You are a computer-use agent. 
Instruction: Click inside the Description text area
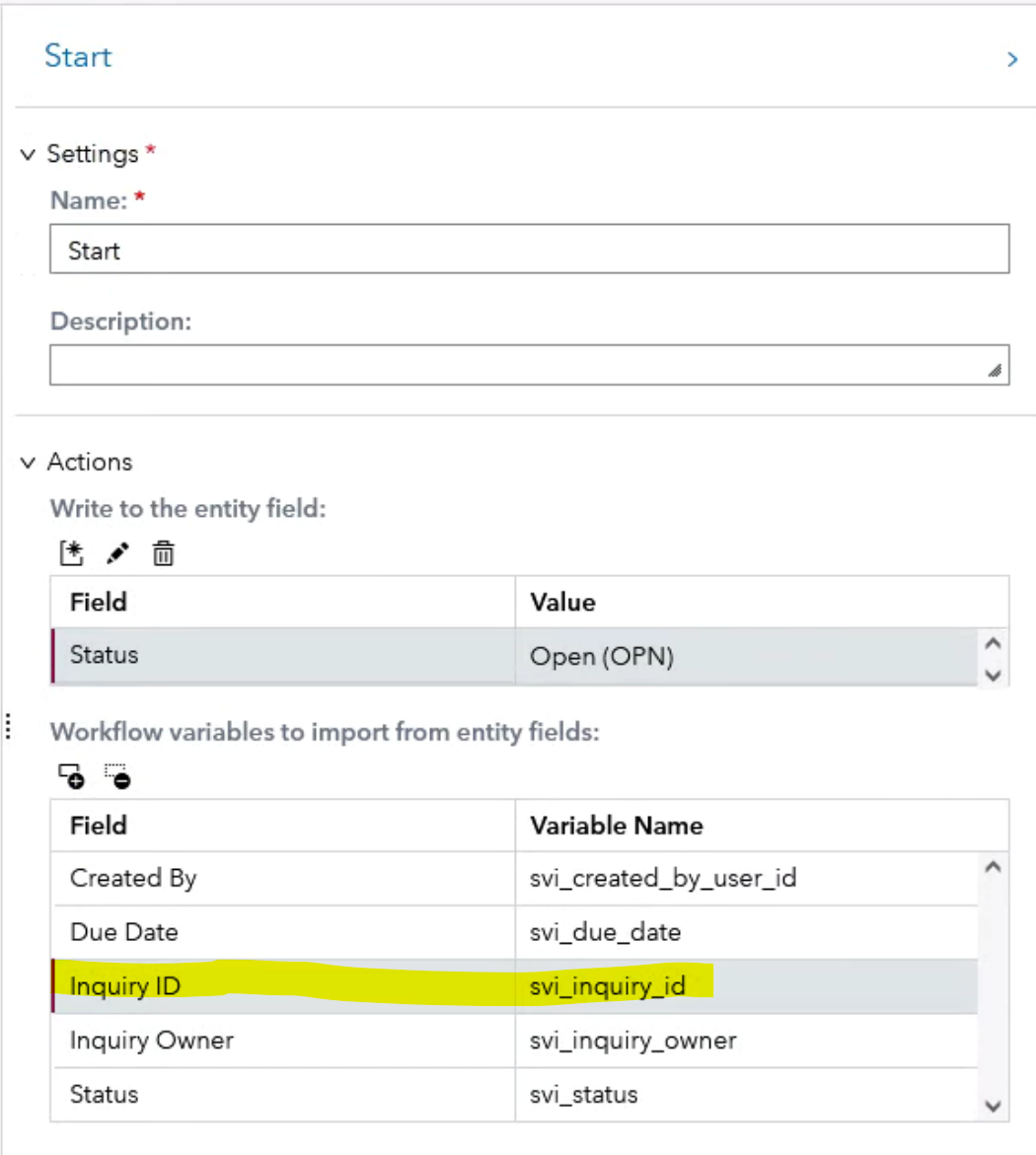click(529, 366)
